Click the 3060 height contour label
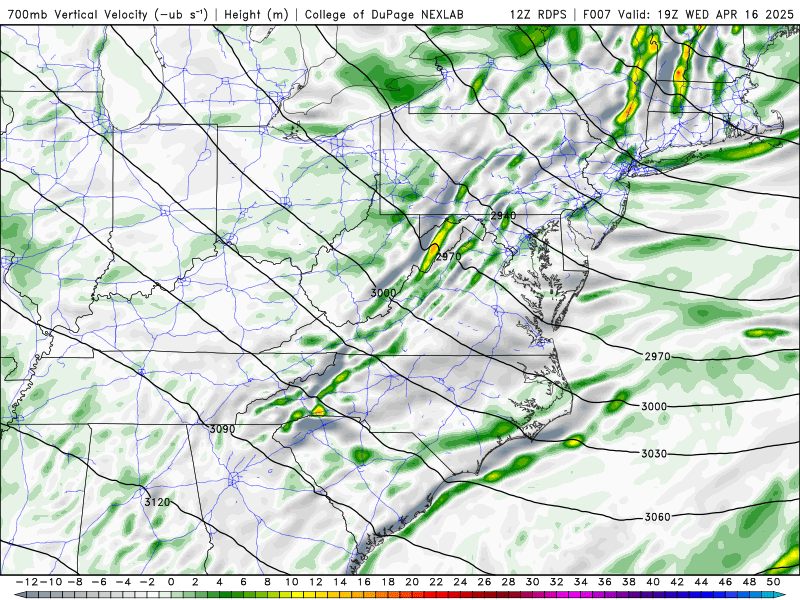800x600 pixels. (x=658, y=517)
